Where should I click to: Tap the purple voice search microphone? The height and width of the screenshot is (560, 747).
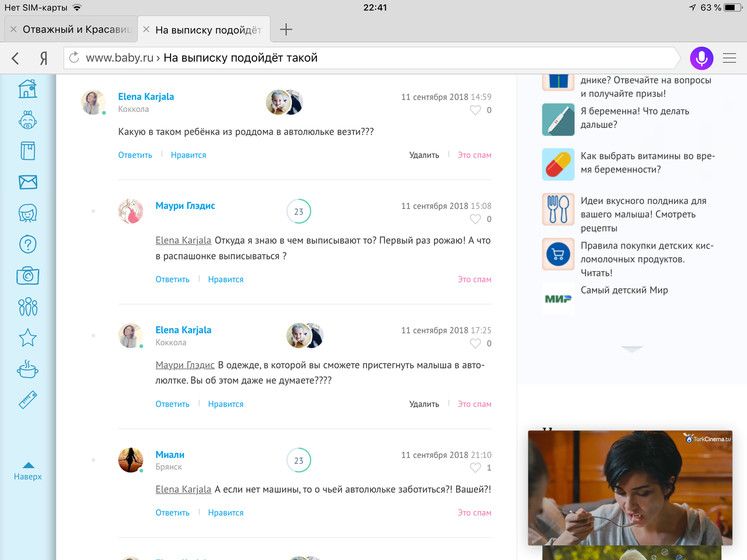pos(701,58)
